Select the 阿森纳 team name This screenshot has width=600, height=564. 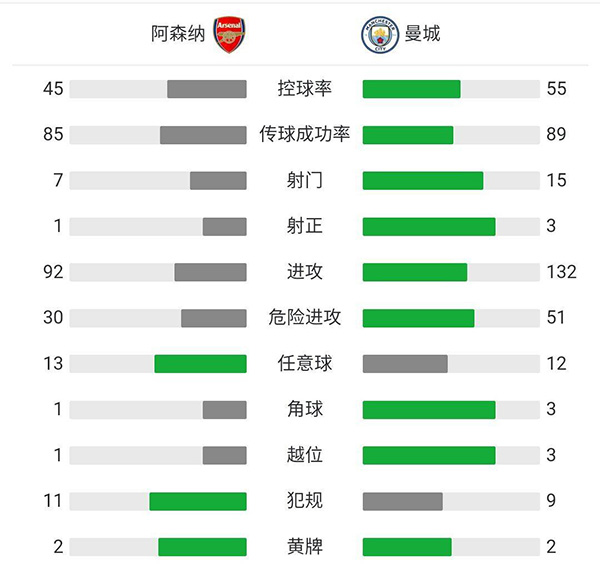tap(178, 34)
